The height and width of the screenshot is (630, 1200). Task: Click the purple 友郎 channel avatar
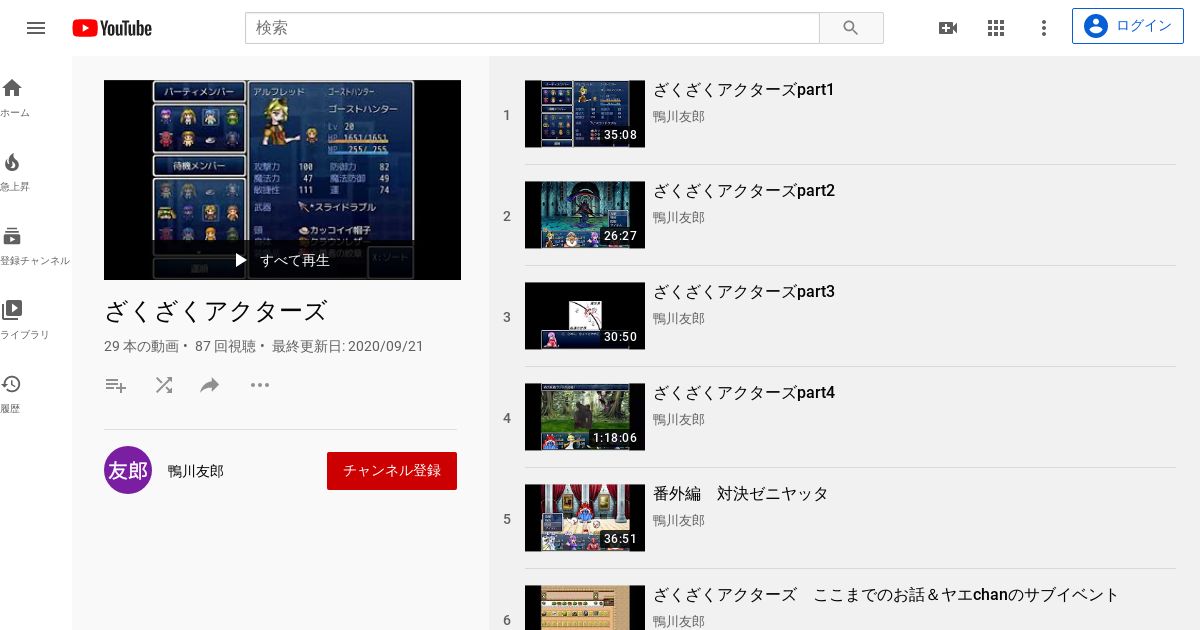pyautogui.click(x=128, y=470)
